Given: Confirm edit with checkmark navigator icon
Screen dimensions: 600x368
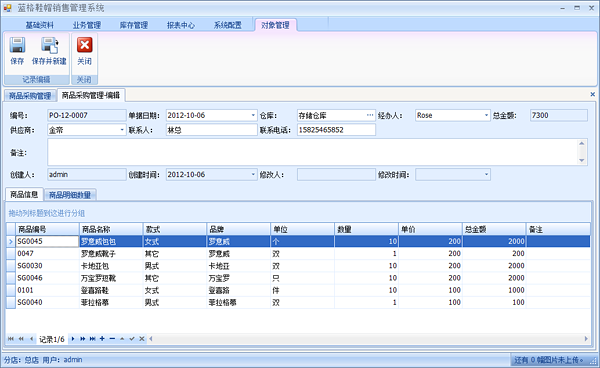Looking at the screenshot, I should pyautogui.click(x=132, y=339).
